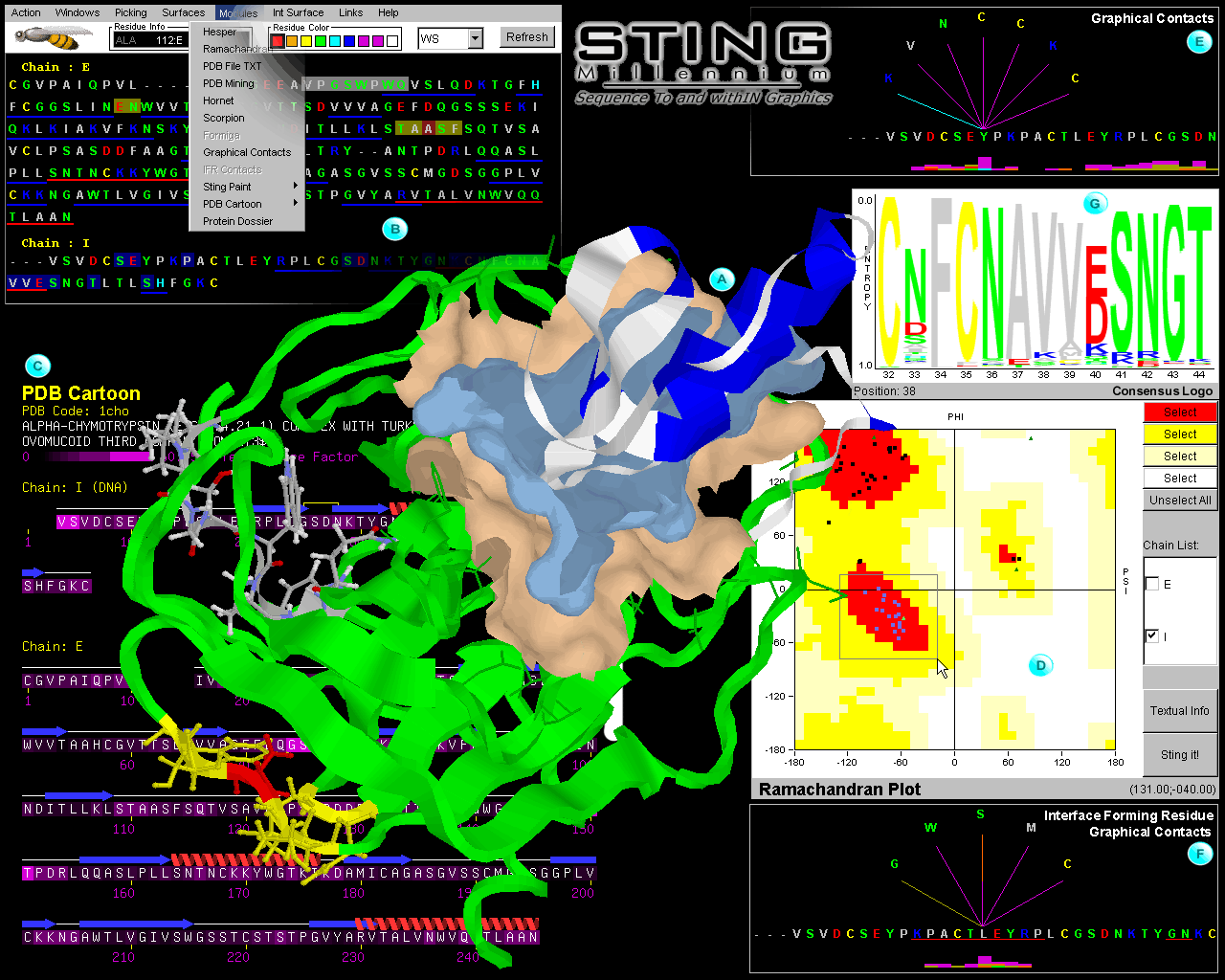Screen dimensions: 1225x980
Task: Click the STING Millennium logo
Action: pyautogui.click(x=703, y=62)
